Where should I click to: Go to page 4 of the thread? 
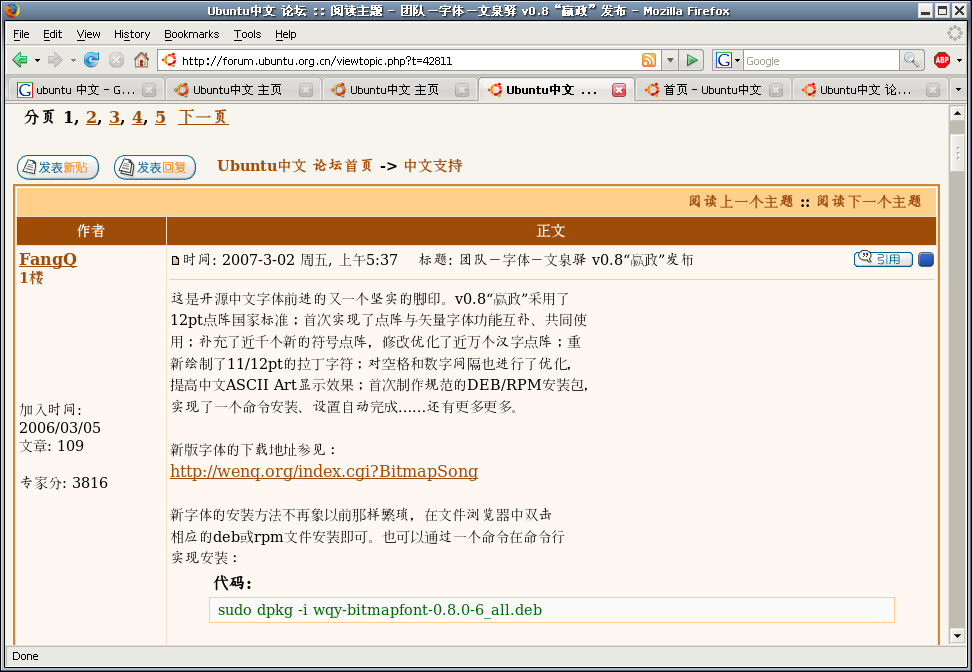(138, 117)
